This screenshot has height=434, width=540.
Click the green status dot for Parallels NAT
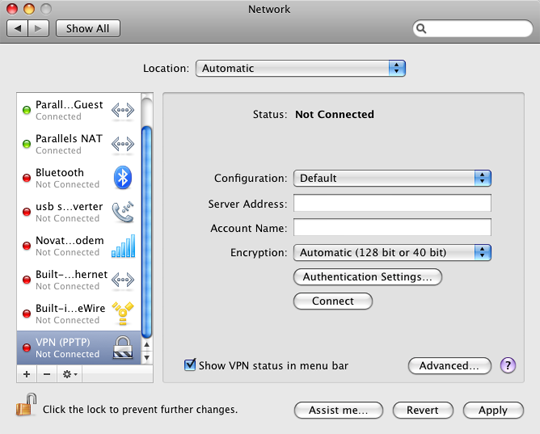[27, 144]
